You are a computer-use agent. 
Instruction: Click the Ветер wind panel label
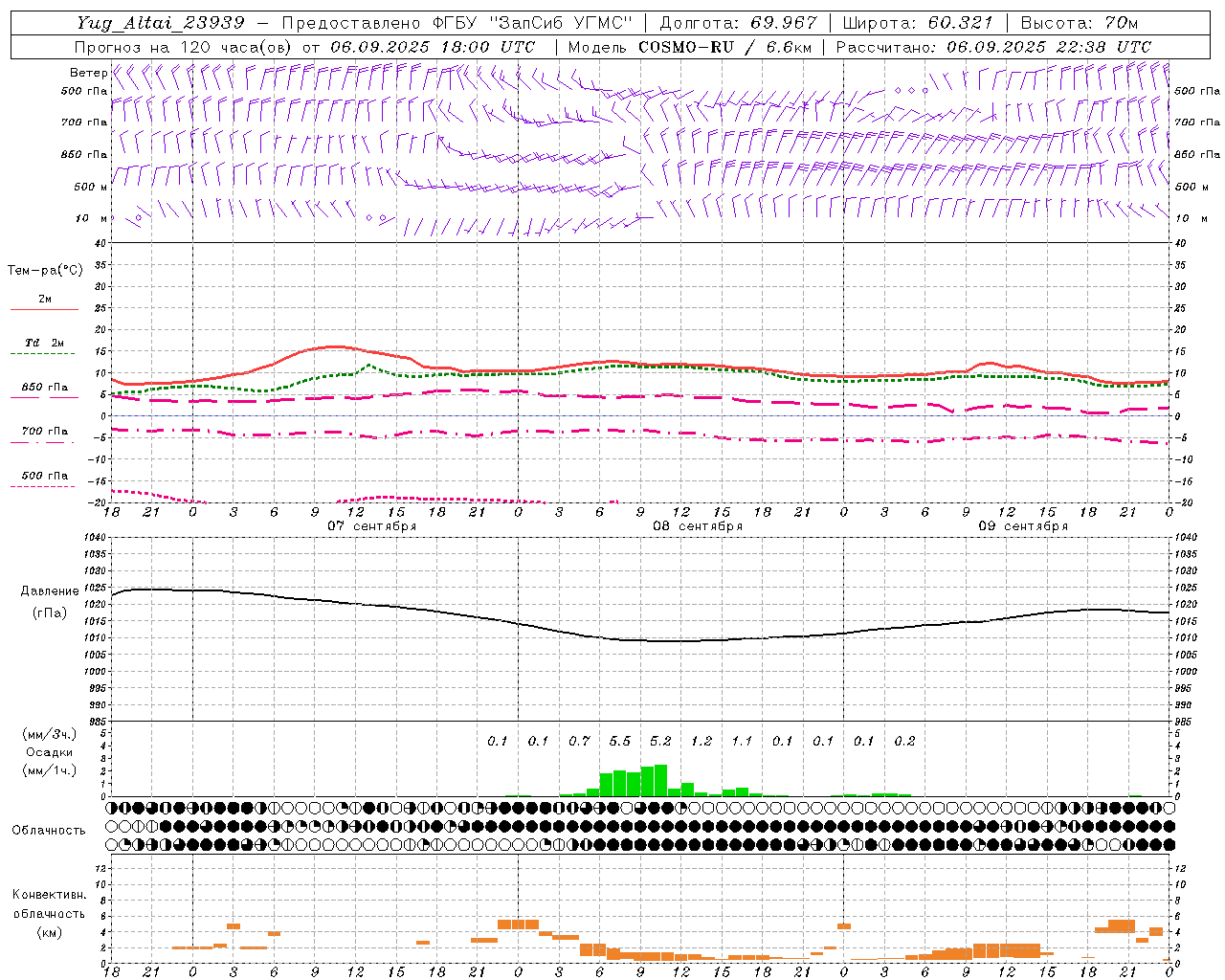(x=88, y=73)
